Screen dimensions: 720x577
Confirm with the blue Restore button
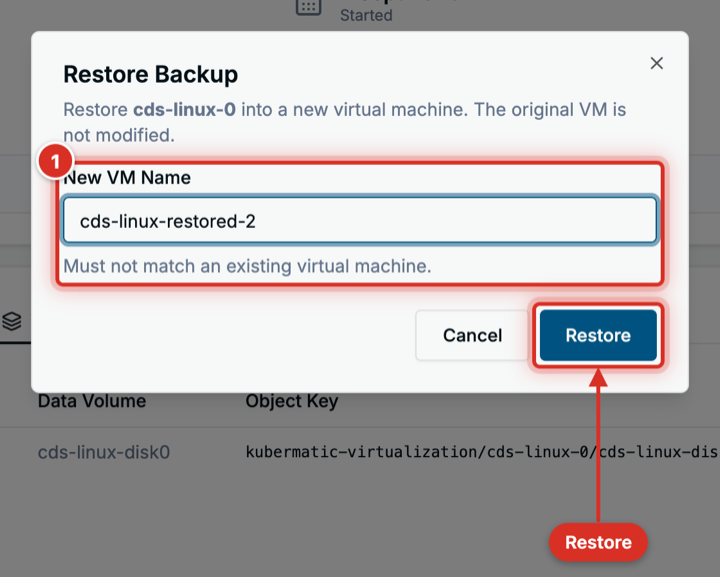click(598, 335)
